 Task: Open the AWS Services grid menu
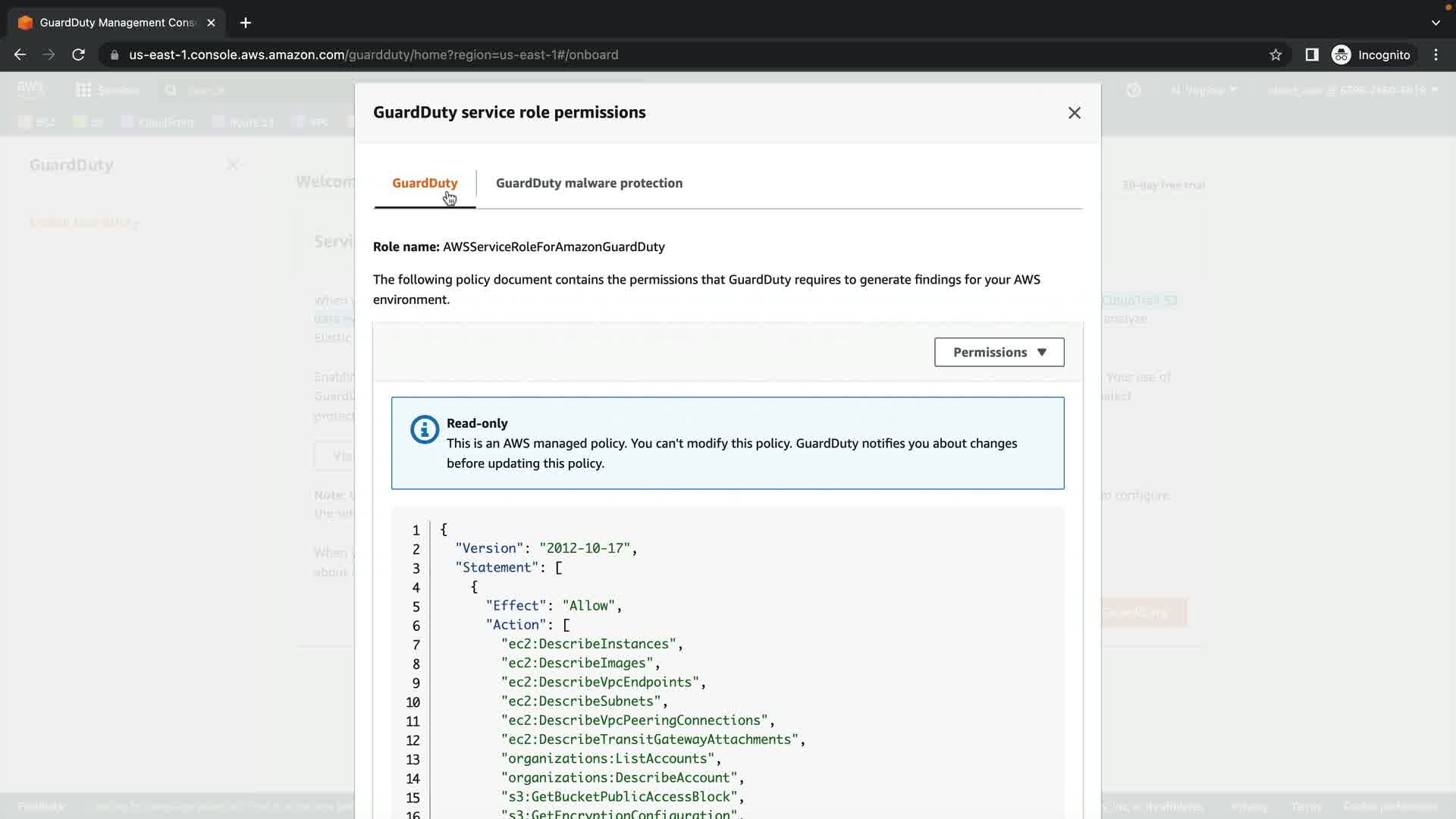click(84, 90)
